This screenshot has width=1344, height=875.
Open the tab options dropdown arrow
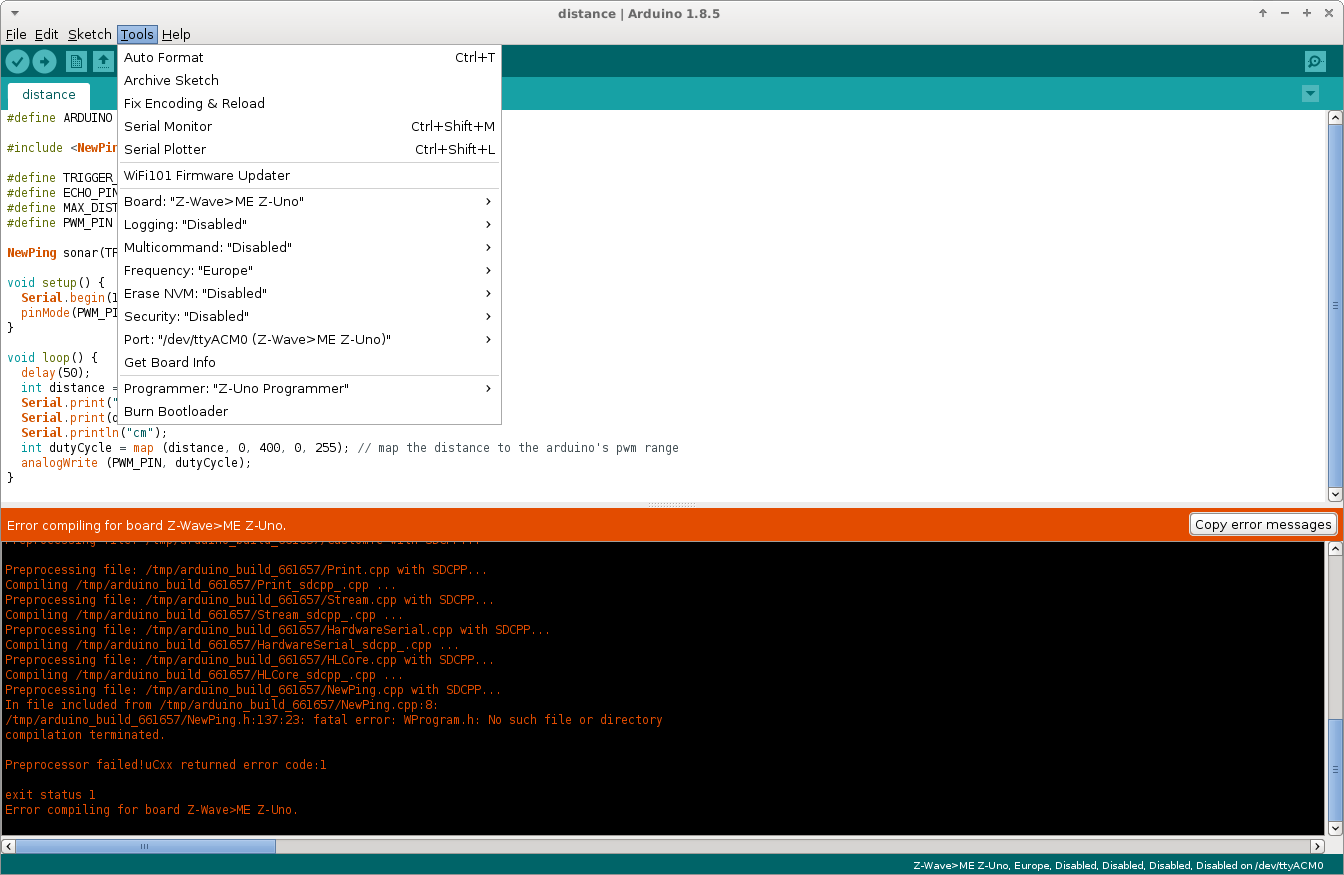(1310, 94)
